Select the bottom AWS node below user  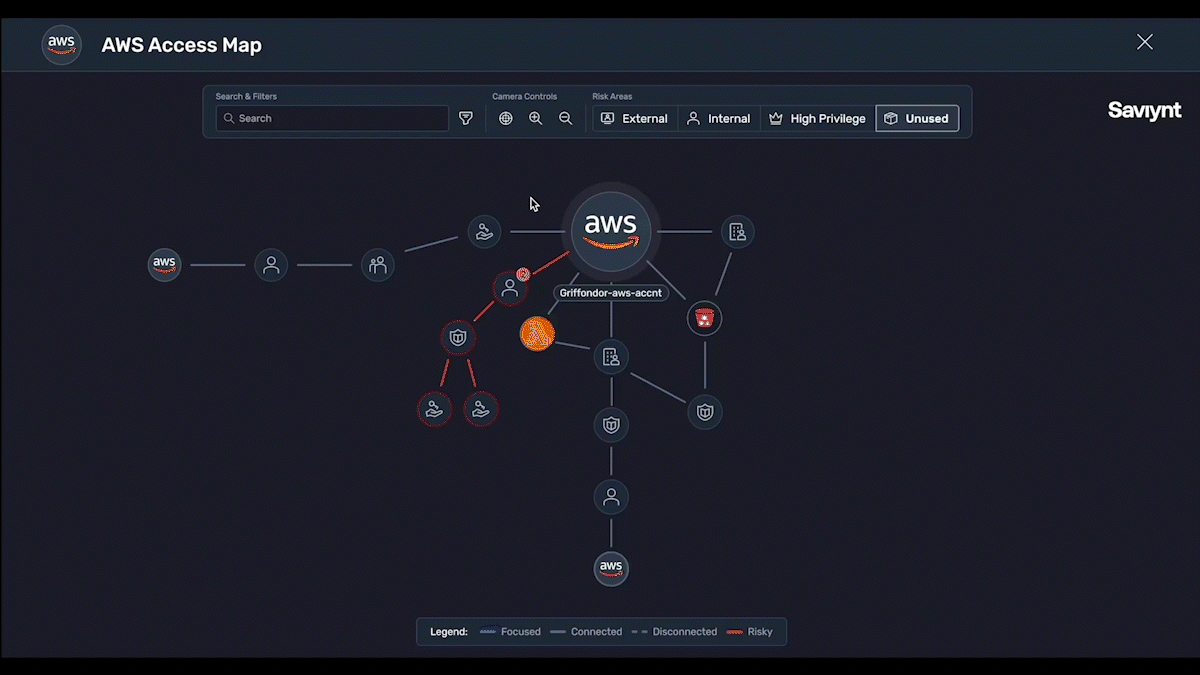pyautogui.click(x=611, y=568)
